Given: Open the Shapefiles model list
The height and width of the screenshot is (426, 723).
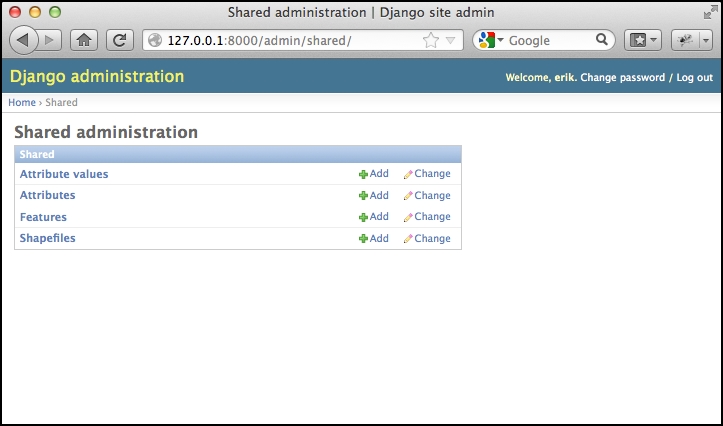Looking at the screenshot, I should click(x=47, y=238).
